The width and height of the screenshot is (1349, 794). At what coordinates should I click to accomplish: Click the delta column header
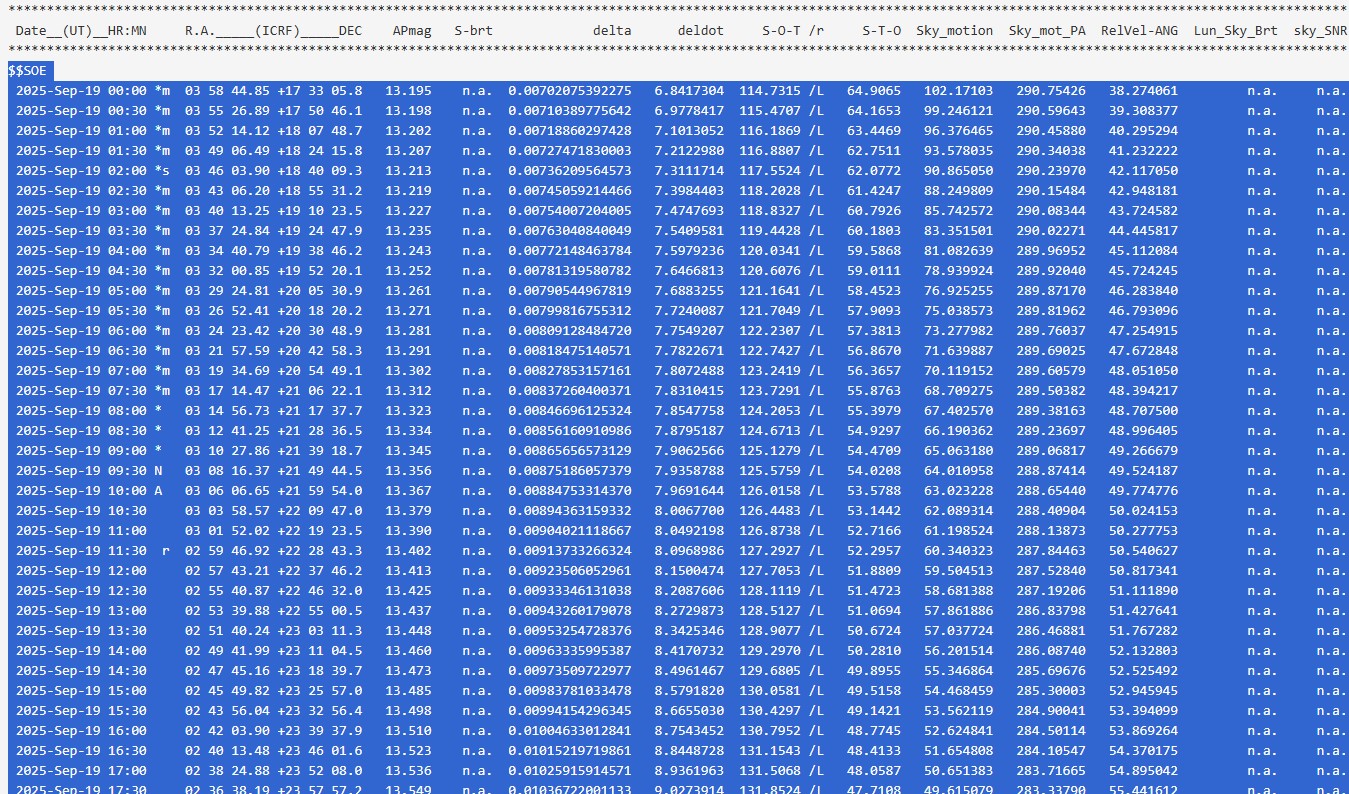(612, 31)
